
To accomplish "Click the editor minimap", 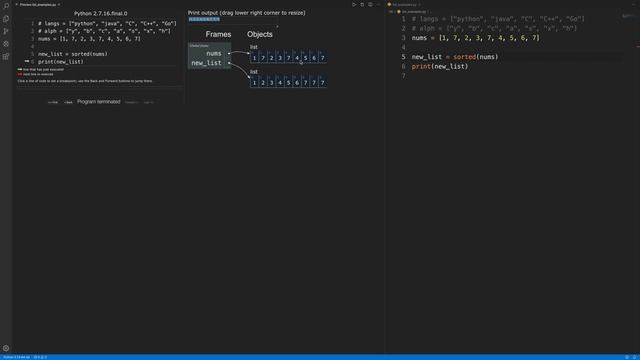I will [628, 16].
